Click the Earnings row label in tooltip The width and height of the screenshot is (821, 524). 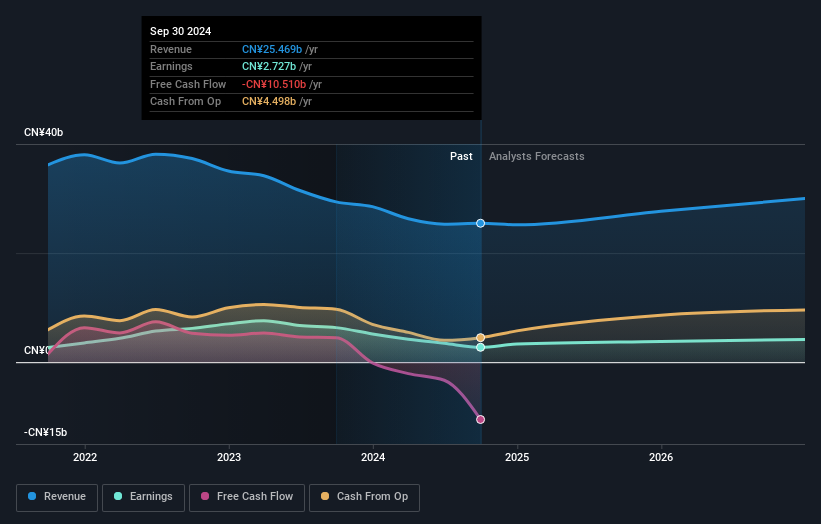(171, 66)
